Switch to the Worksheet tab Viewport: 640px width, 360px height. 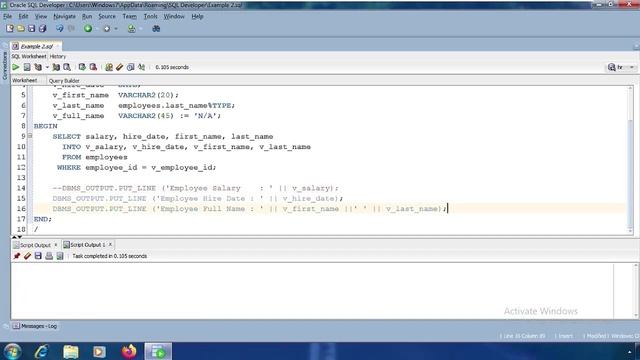click(24, 80)
